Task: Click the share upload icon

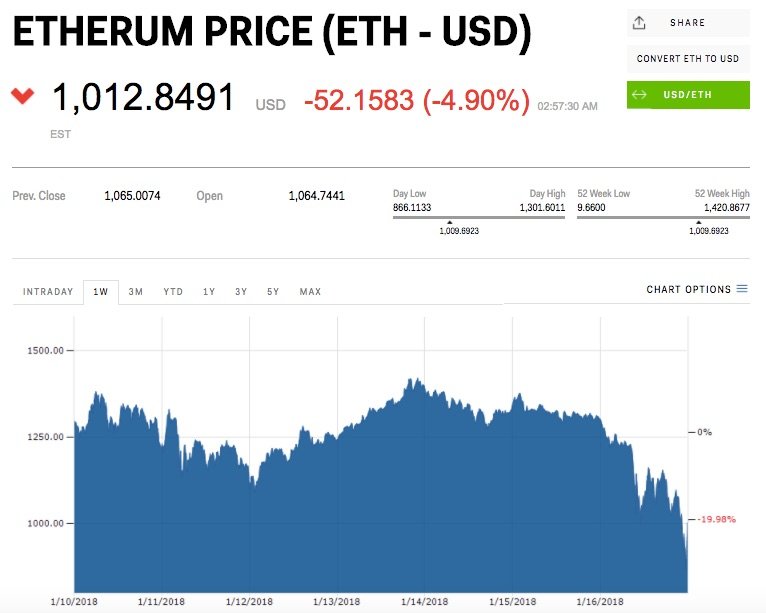Action: click(x=639, y=22)
